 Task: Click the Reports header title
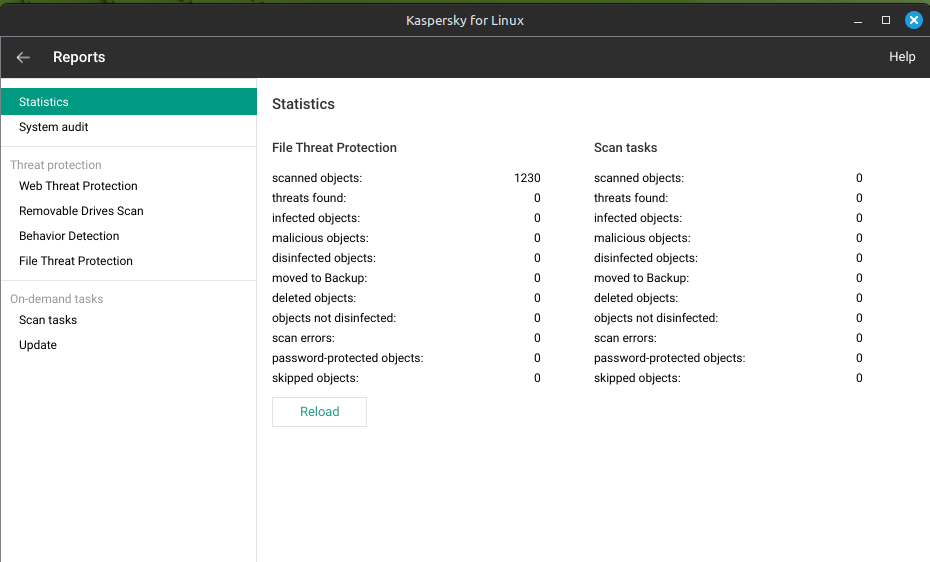tap(79, 57)
